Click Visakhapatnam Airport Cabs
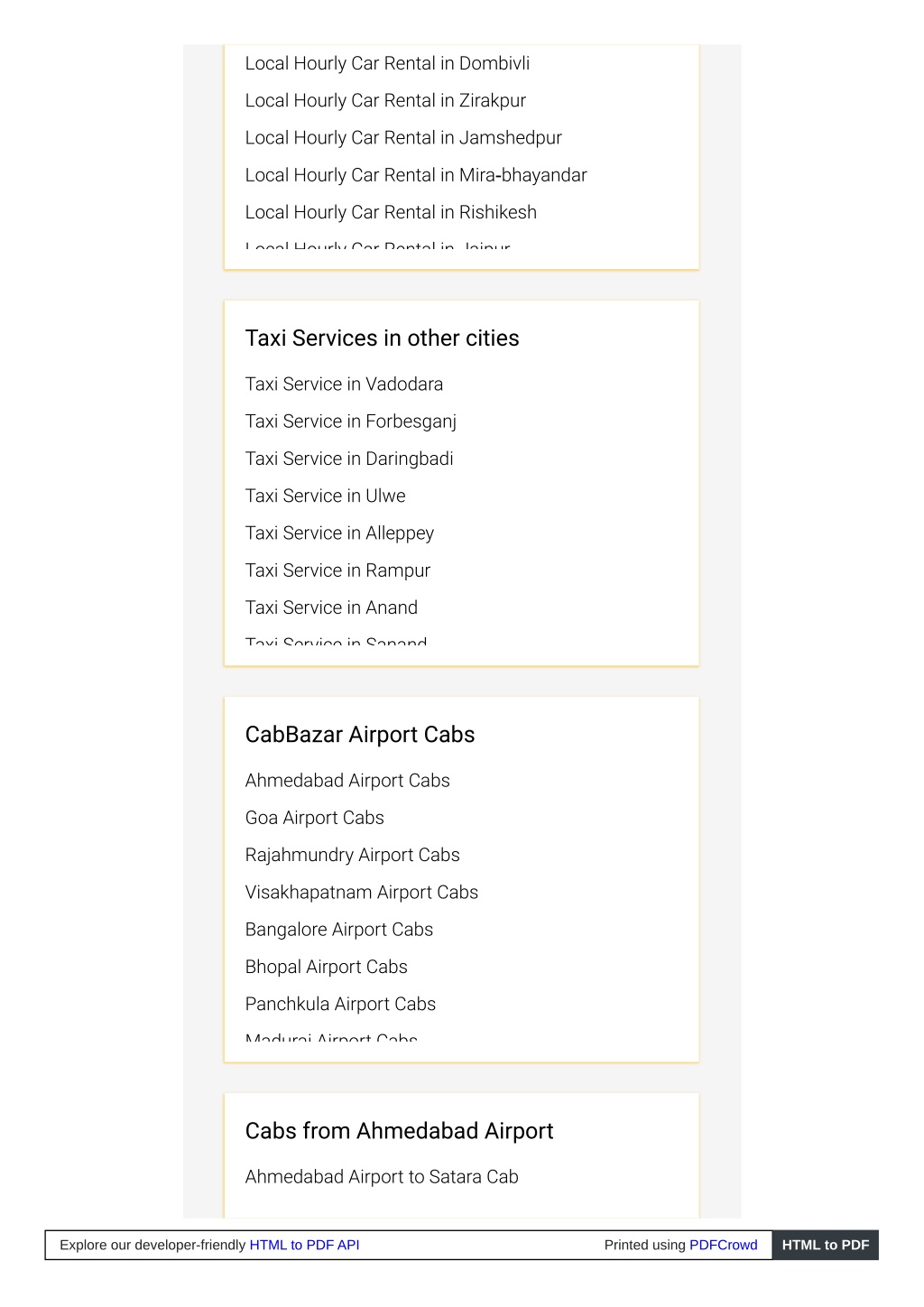The width and height of the screenshot is (924, 1307). point(362,893)
